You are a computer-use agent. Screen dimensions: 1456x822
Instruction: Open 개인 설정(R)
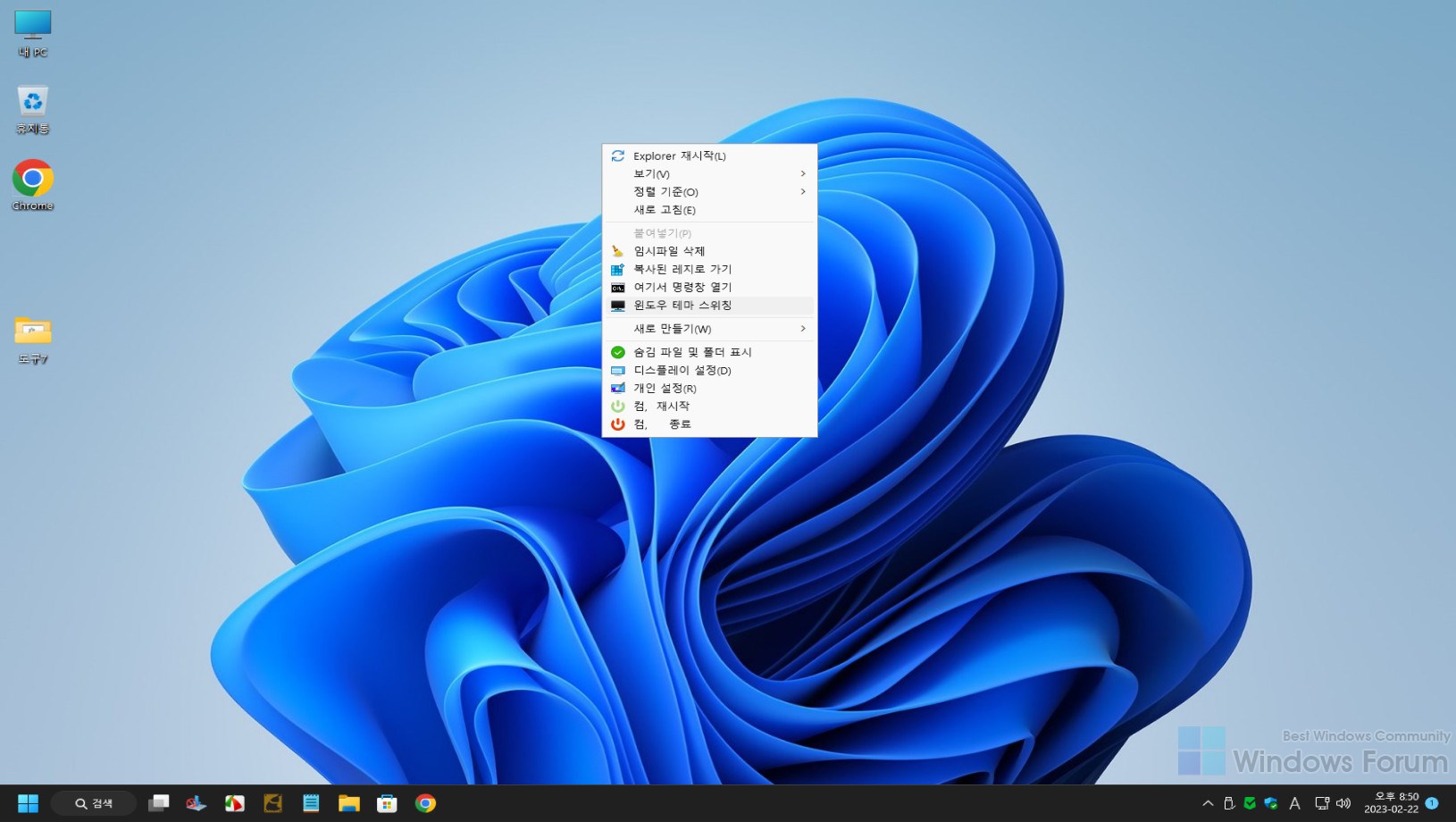coord(709,388)
